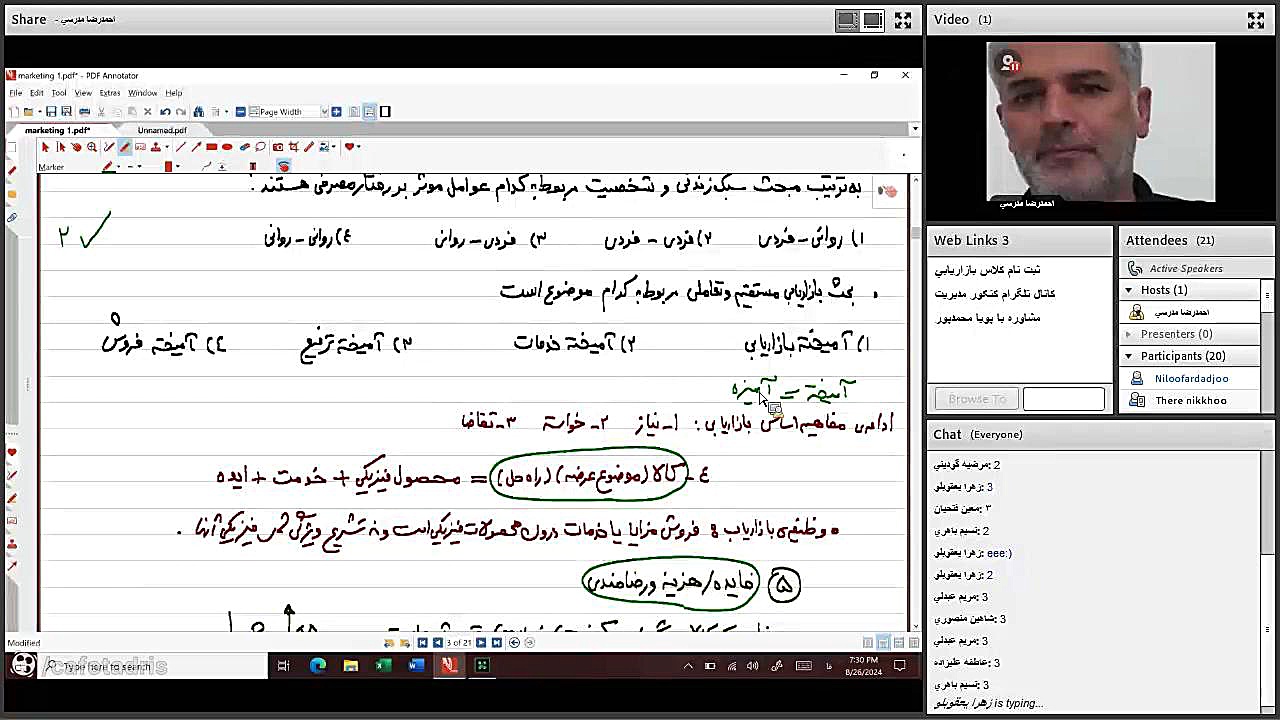Select attendee Niloofardadjoo
Viewport: 1280px width, 720px height.
click(x=1190, y=379)
